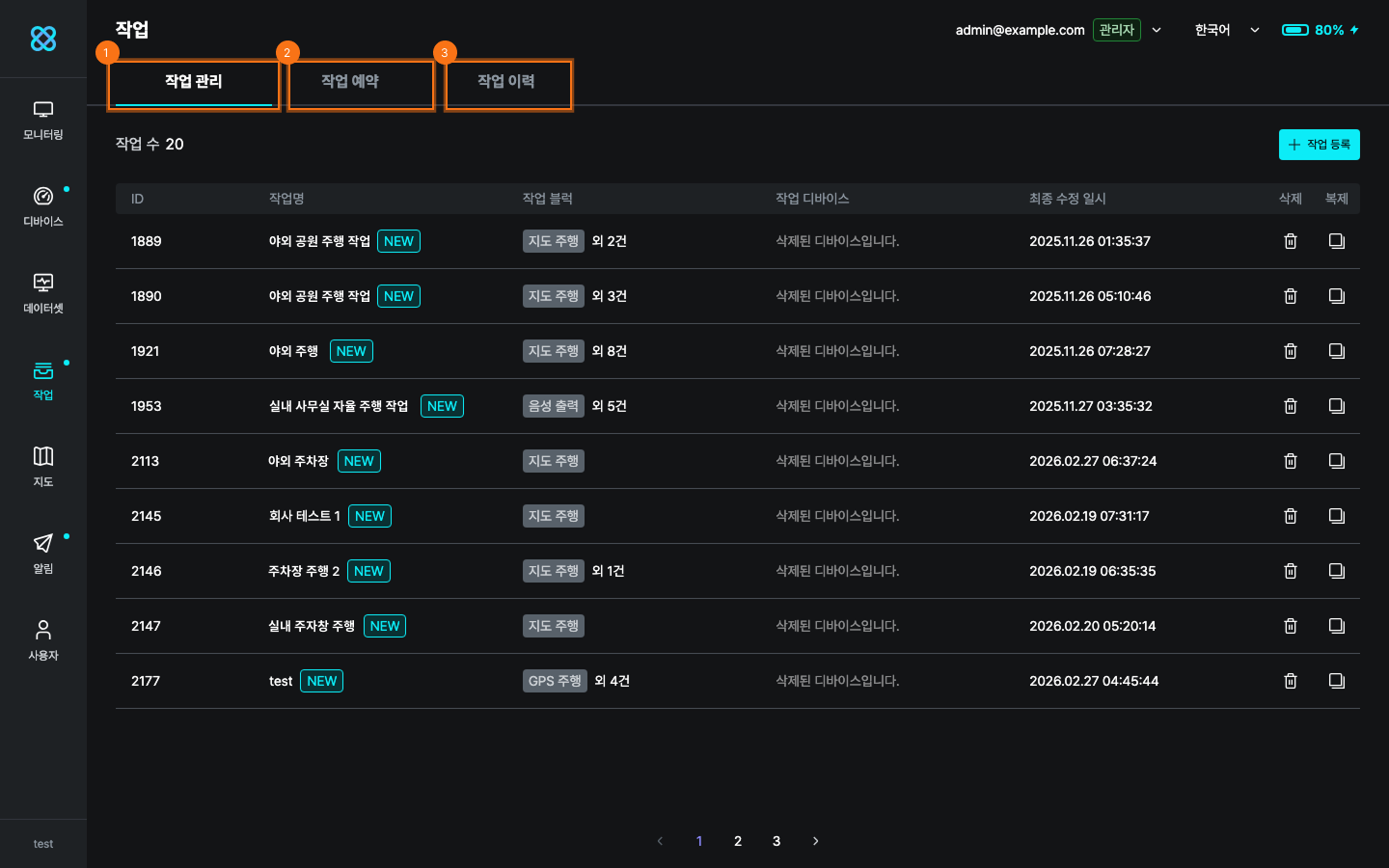Click the app logo in sidebar

(x=43, y=39)
